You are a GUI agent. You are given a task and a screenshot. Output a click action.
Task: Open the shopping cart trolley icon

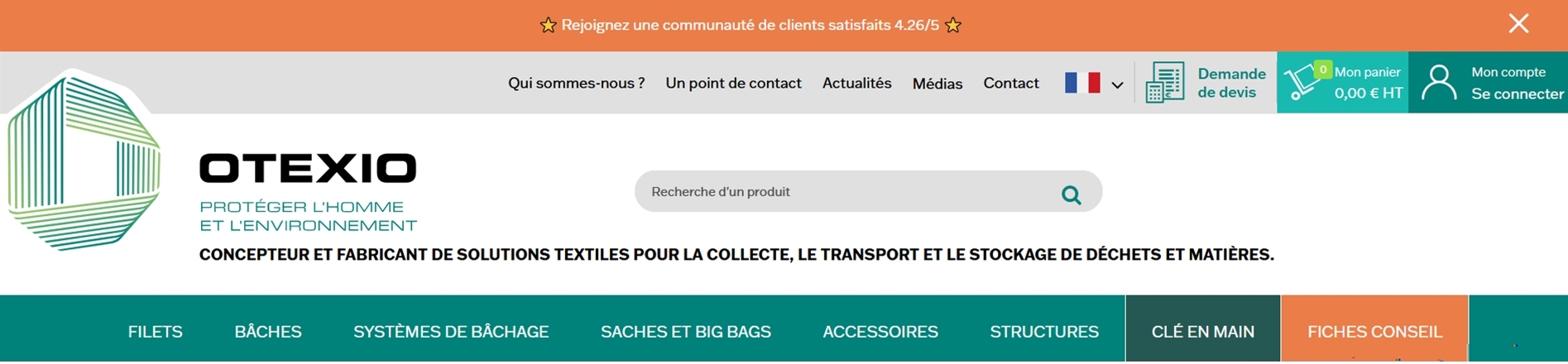point(1302,84)
